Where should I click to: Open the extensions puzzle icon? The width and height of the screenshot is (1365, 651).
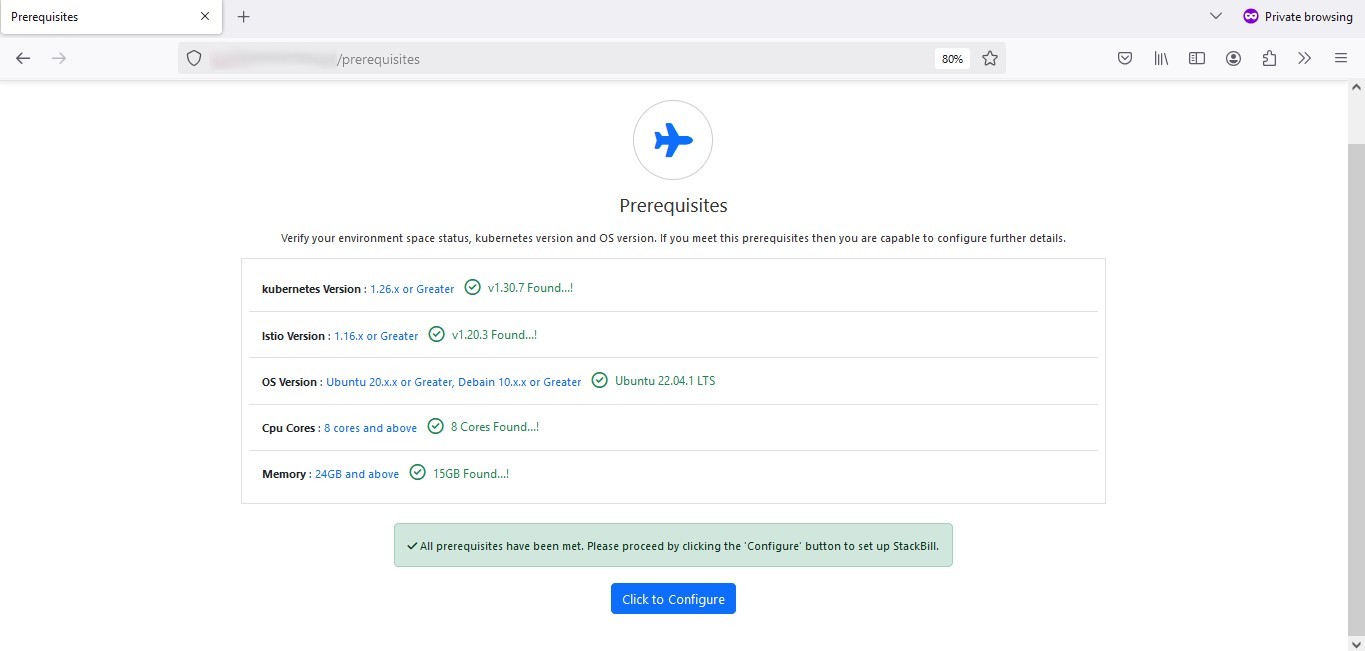click(1269, 59)
